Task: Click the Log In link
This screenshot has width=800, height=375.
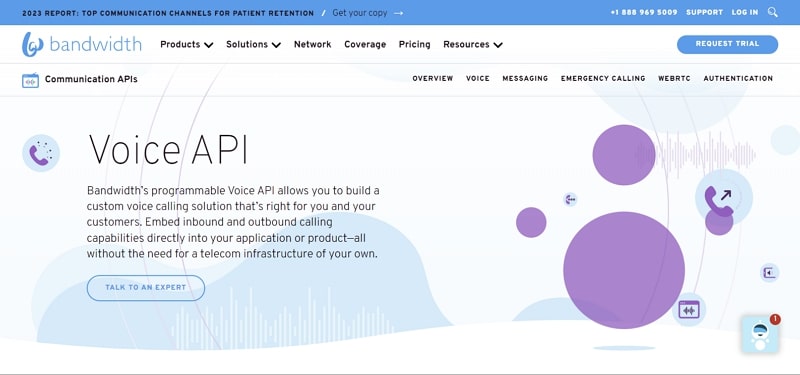Action: (745, 12)
